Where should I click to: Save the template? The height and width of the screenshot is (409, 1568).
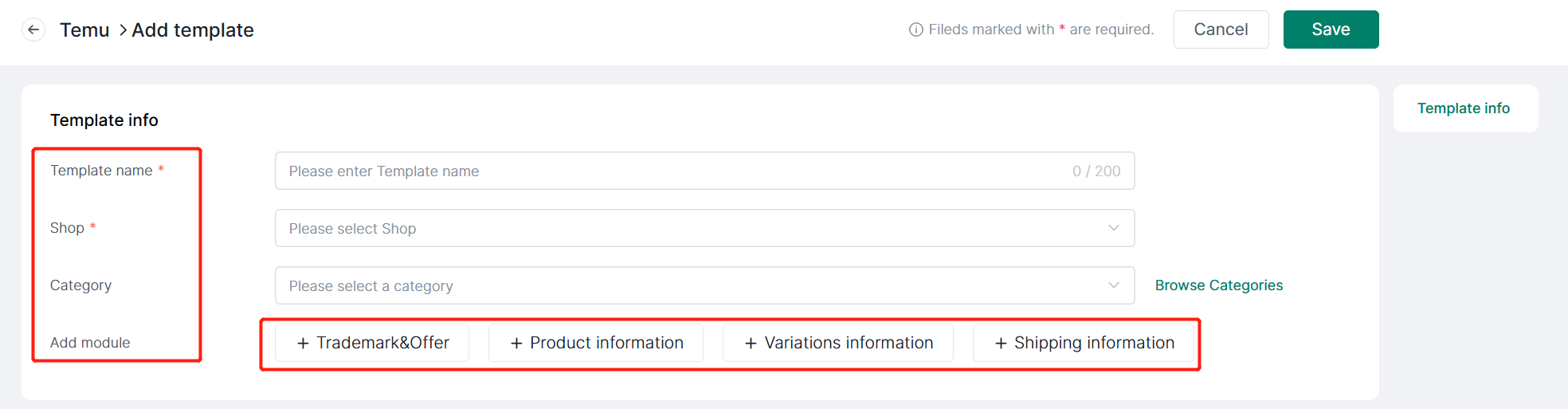[1331, 29]
